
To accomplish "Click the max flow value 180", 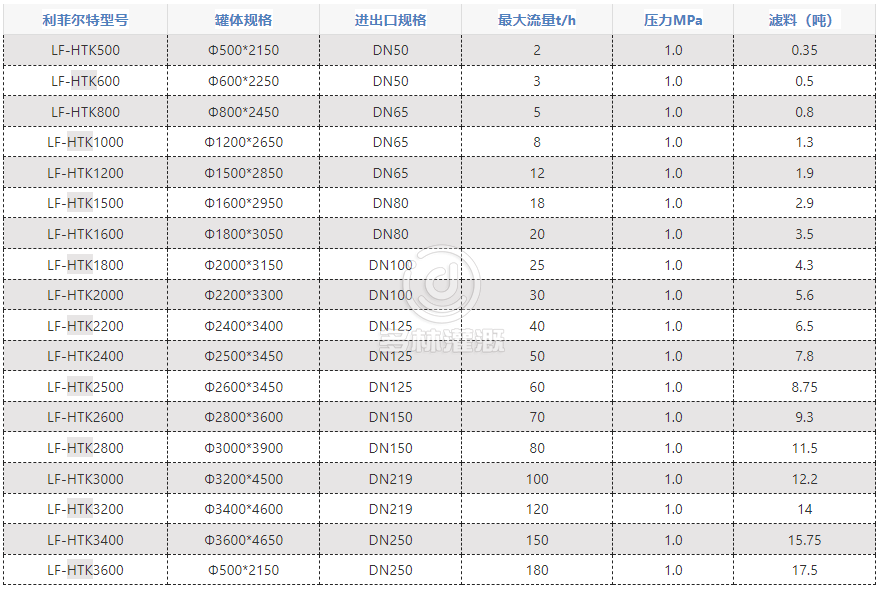I will (536, 570).
